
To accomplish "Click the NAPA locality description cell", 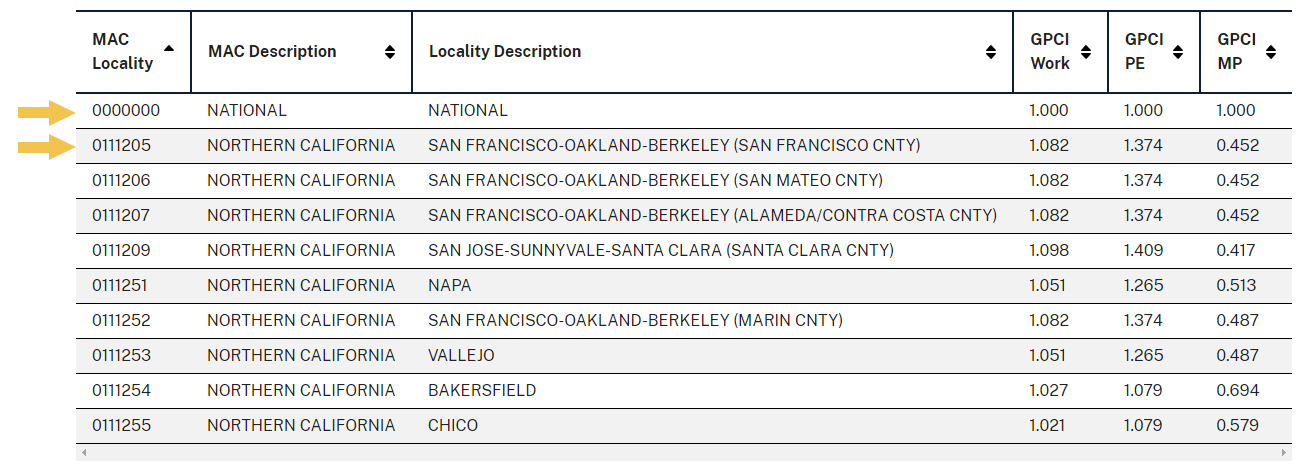I will (x=450, y=286).
